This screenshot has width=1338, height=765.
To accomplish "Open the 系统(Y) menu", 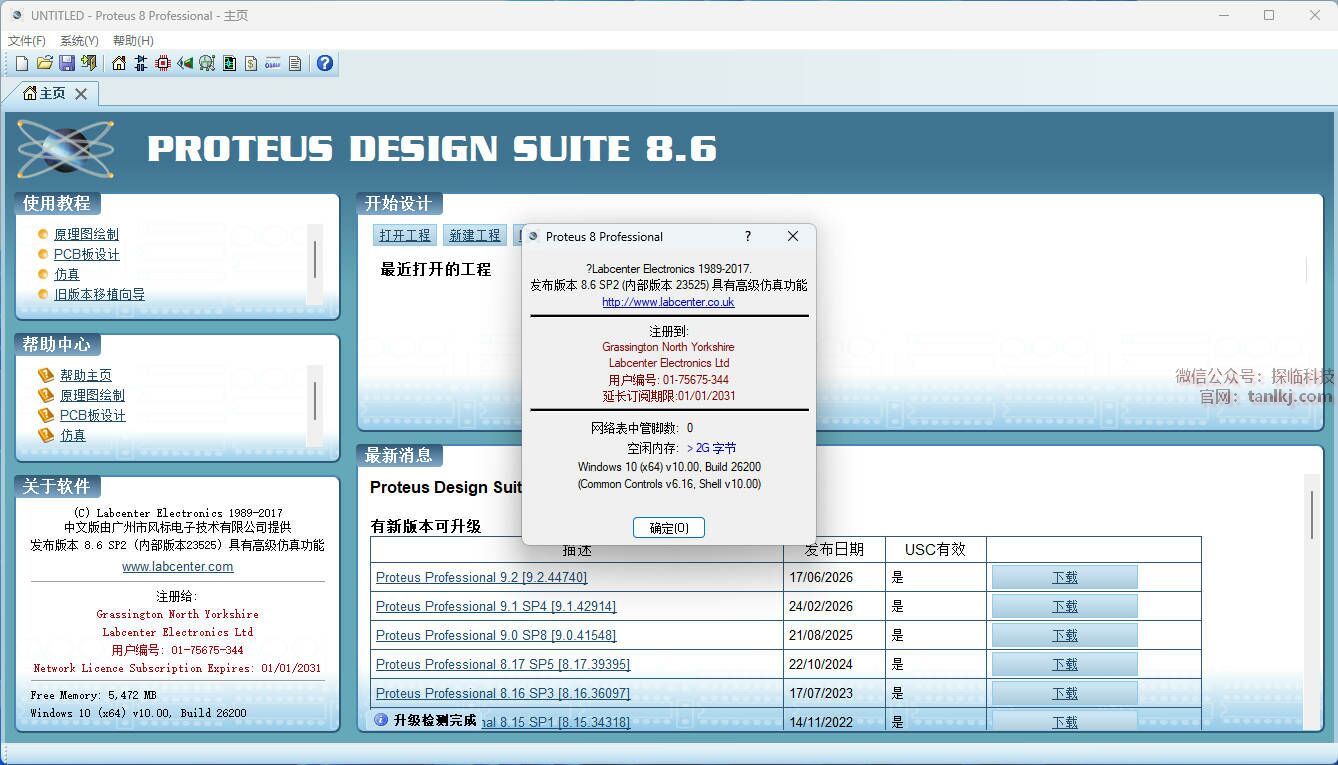I will [x=79, y=41].
